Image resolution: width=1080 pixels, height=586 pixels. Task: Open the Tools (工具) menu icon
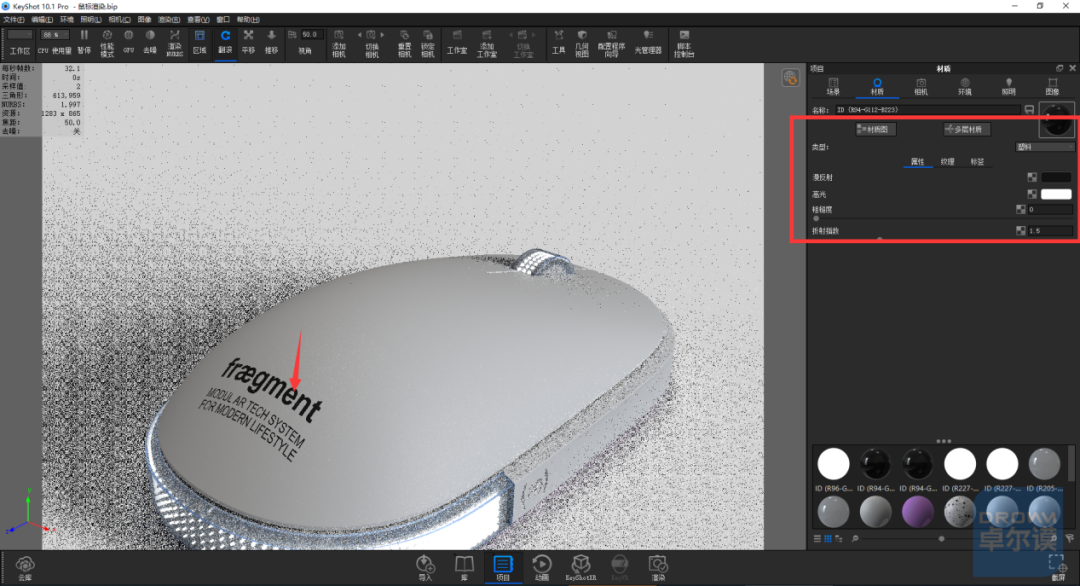pyautogui.click(x=559, y=41)
